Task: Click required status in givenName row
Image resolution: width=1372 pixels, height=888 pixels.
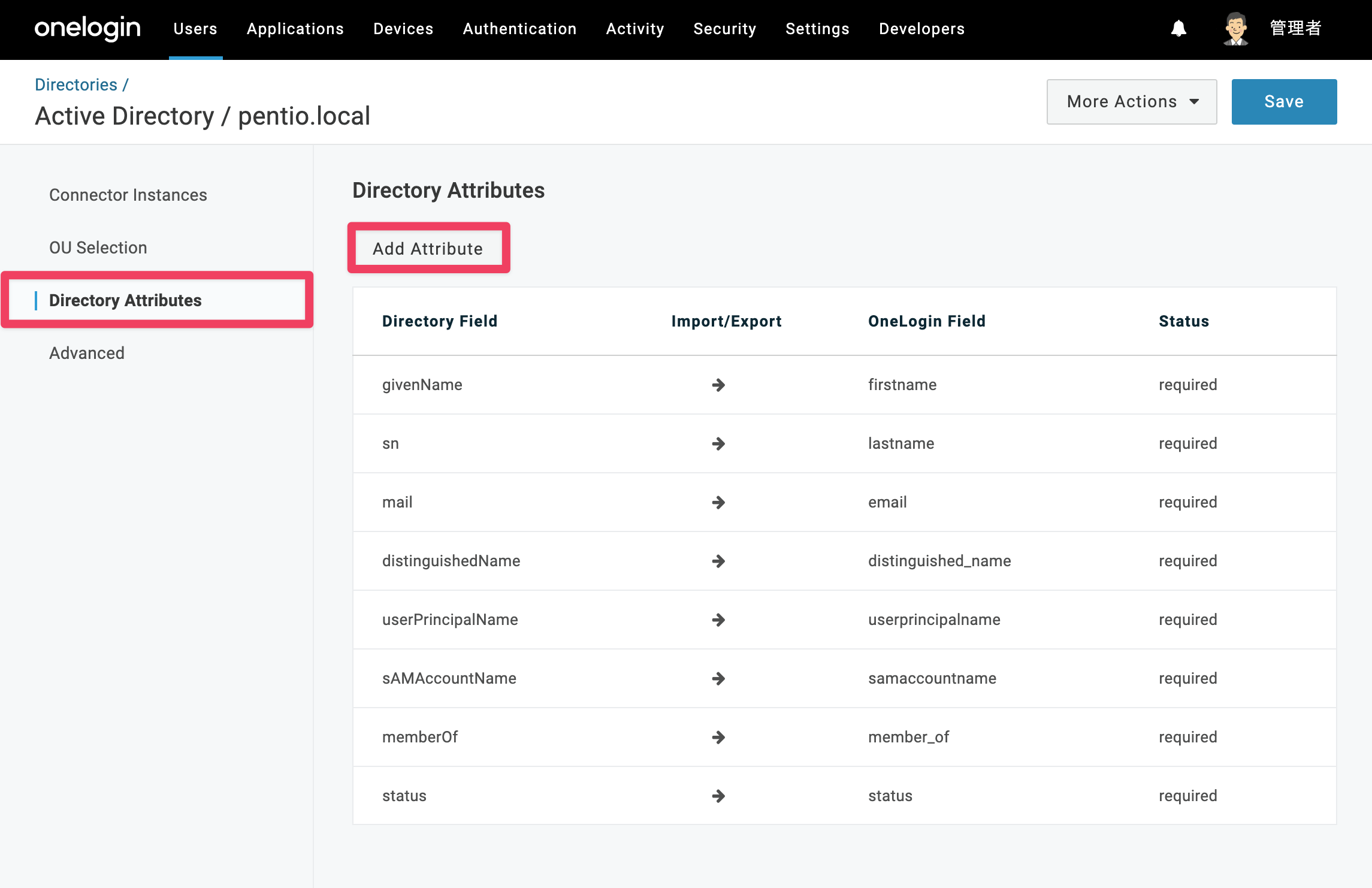Action: point(1188,385)
